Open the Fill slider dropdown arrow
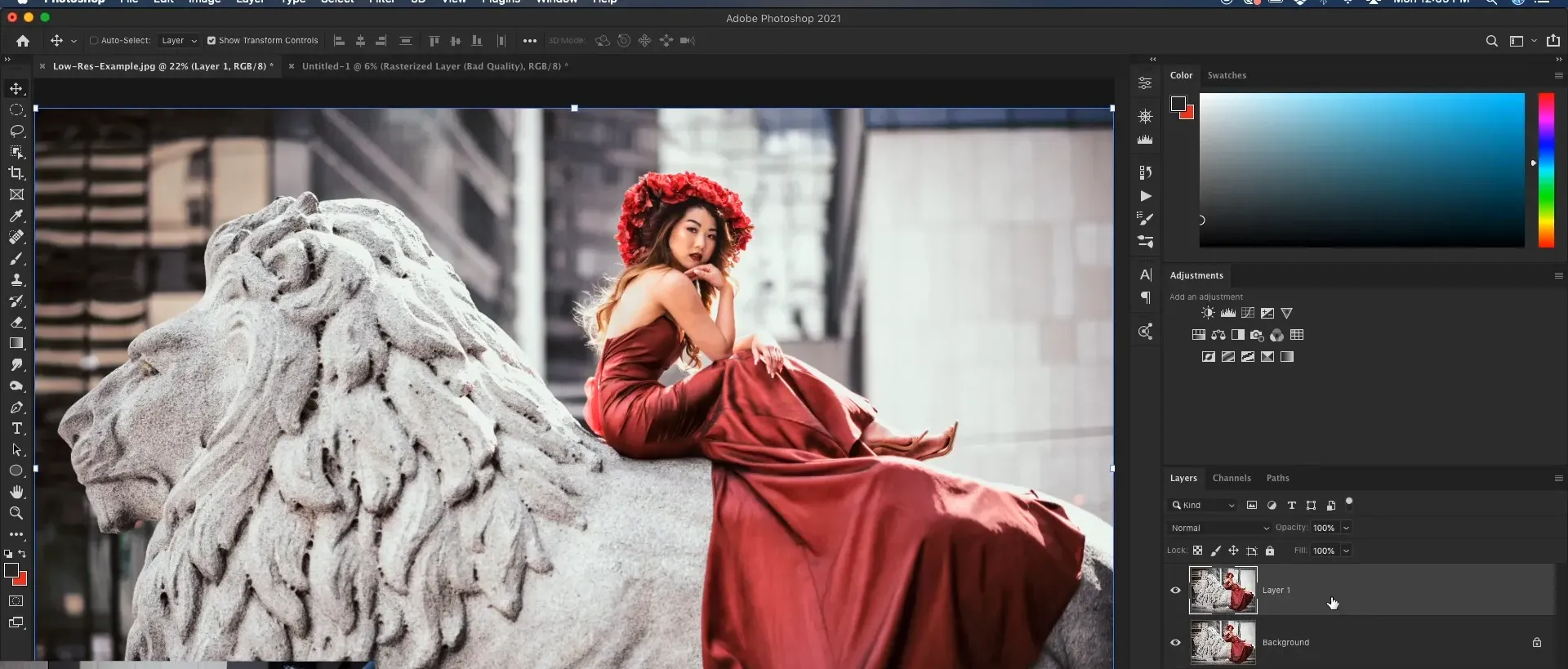Viewport: 1568px width, 669px height. (x=1346, y=551)
